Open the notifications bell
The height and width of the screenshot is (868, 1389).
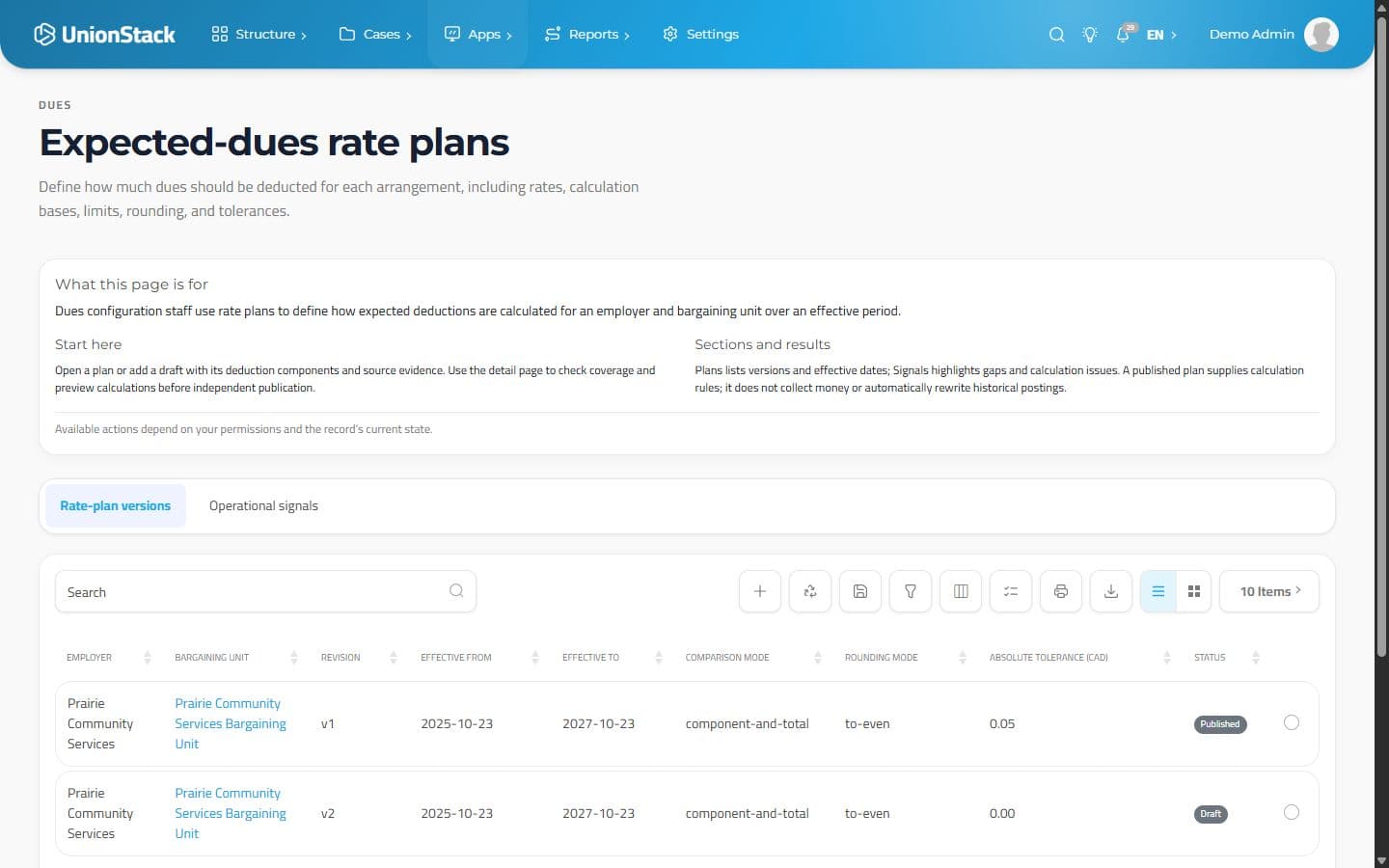pos(1124,35)
